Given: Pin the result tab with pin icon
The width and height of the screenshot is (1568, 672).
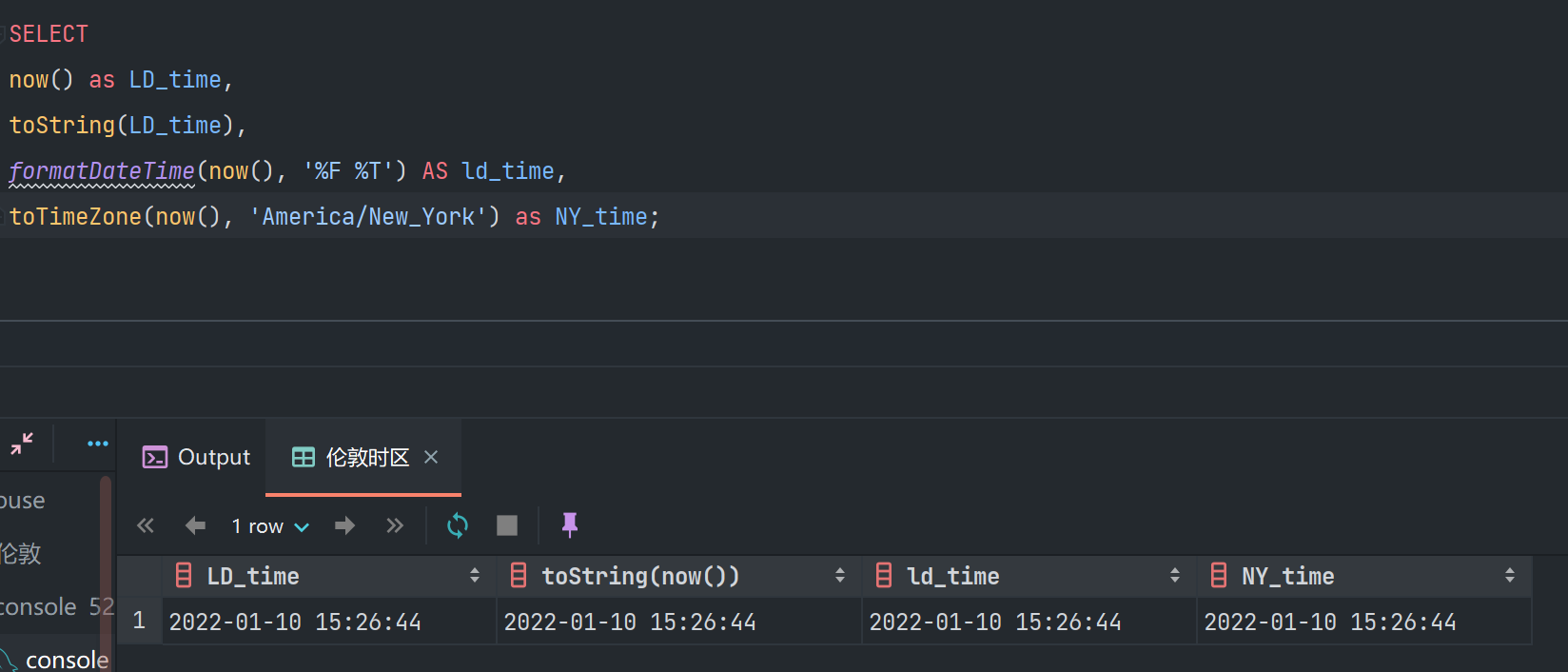Looking at the screenshot, I should (x=570, y=525).
